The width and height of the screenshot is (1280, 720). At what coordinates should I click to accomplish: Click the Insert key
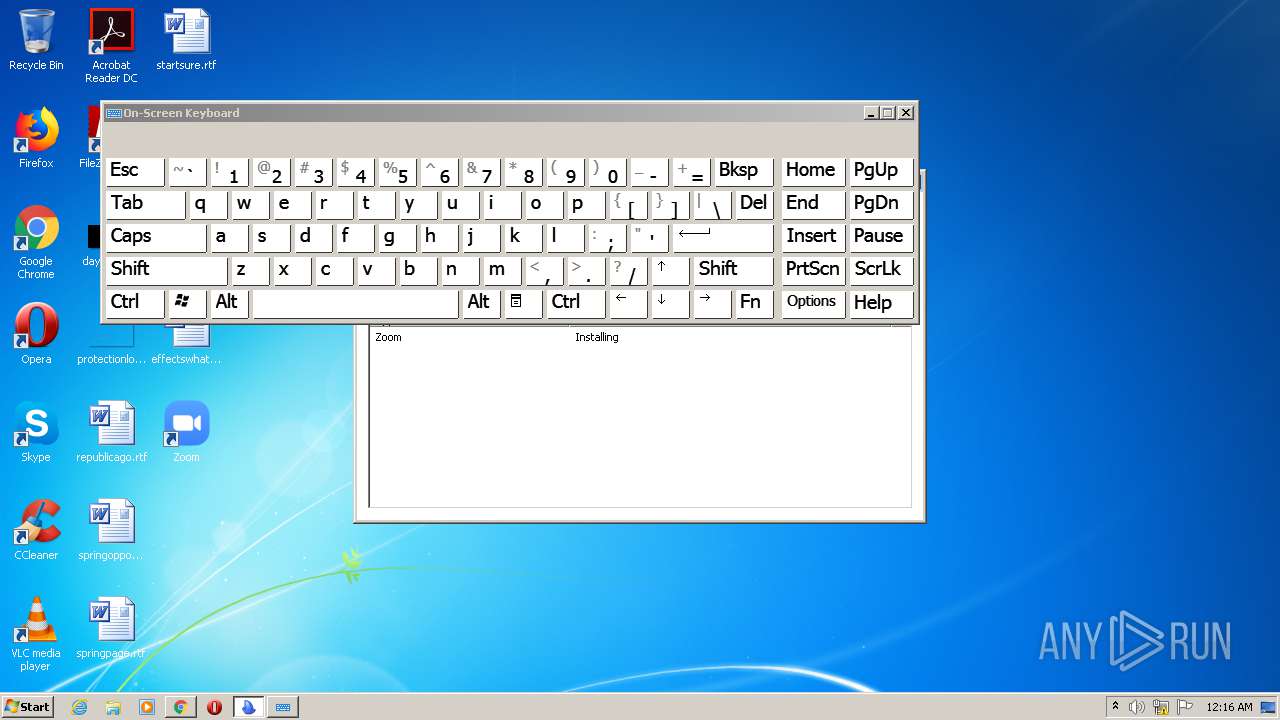coord(813,236)
